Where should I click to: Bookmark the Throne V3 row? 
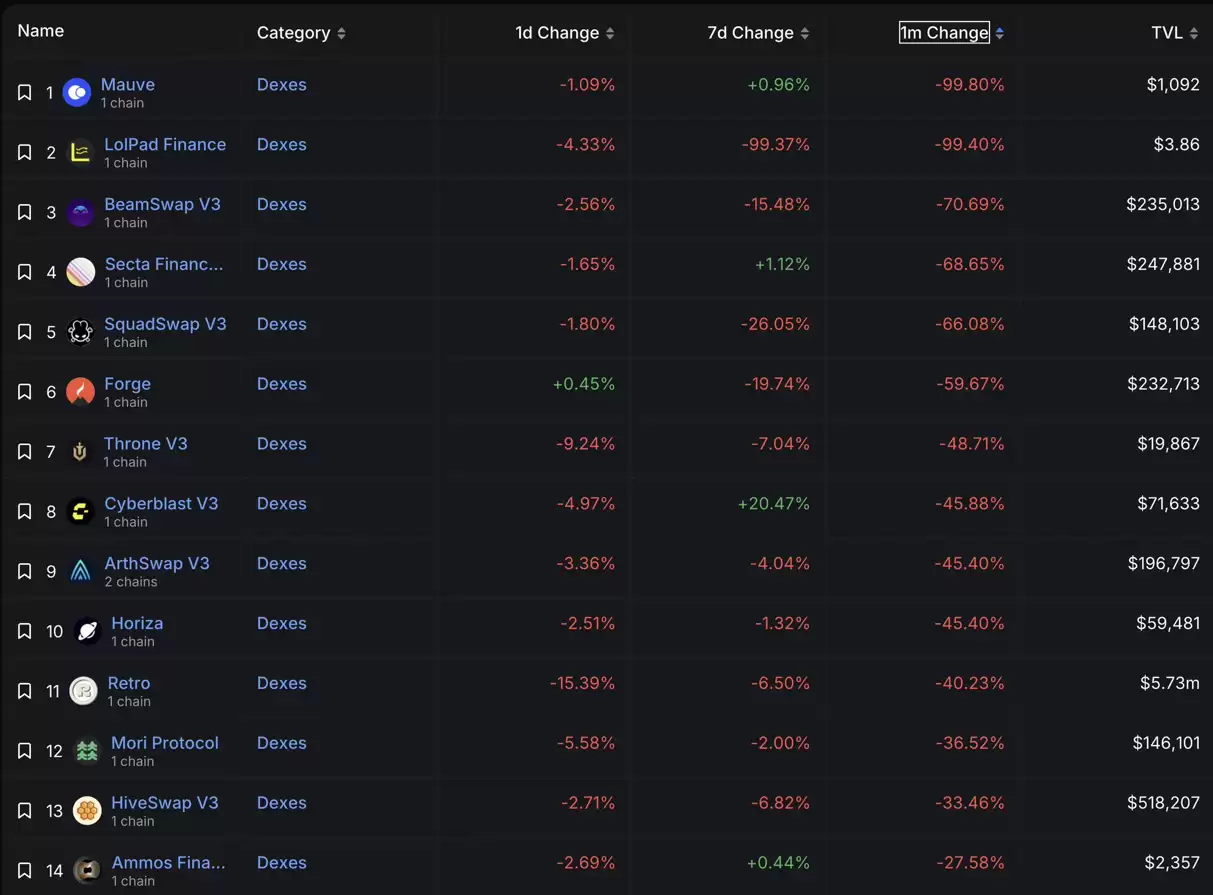(25, 452)
